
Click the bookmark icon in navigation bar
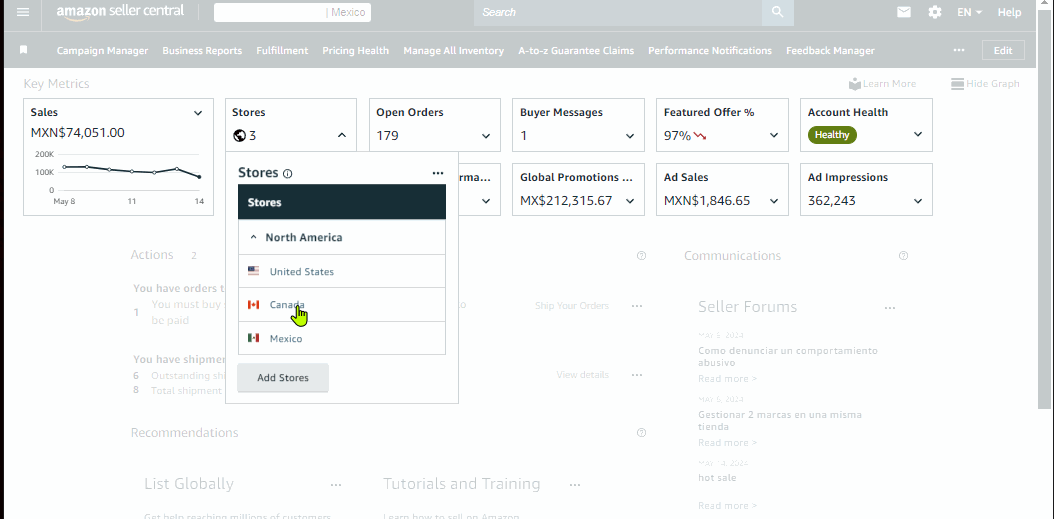(24, 50)
